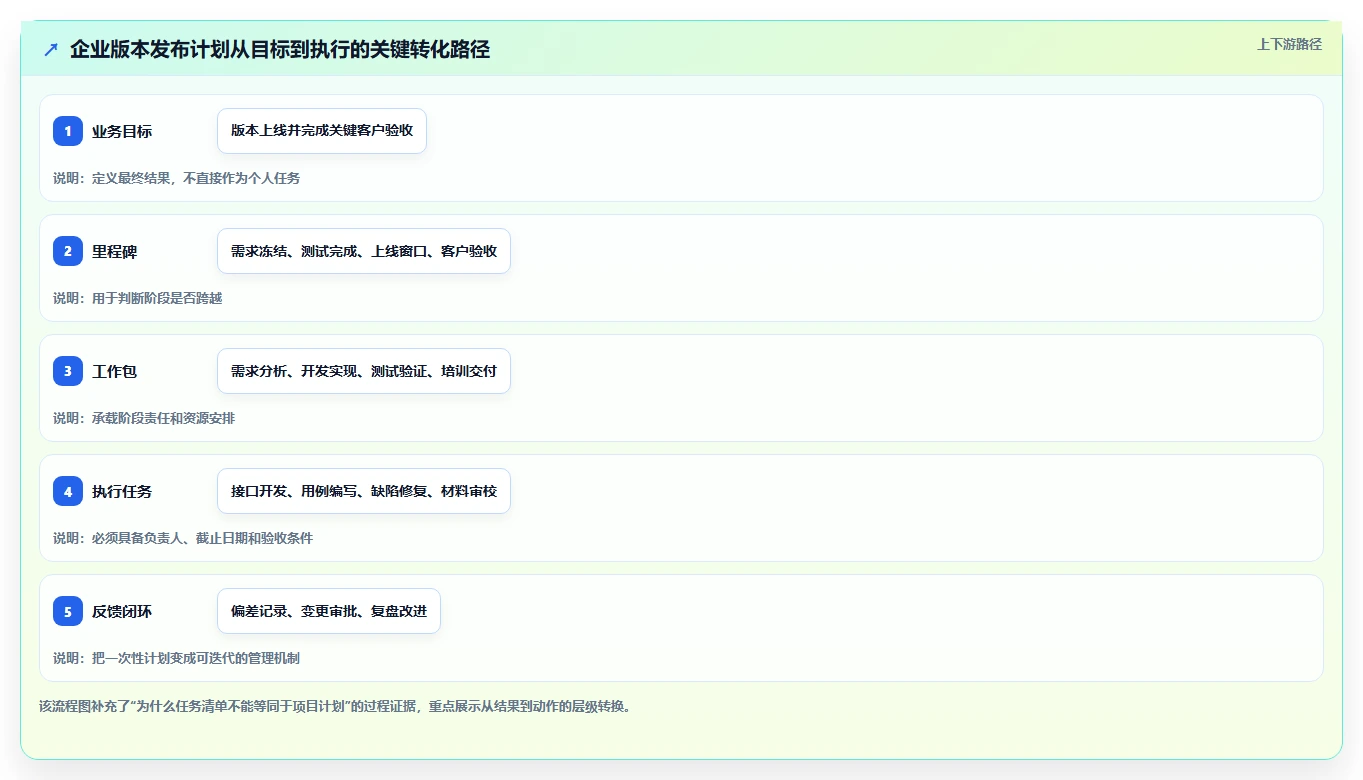Viewport: 1363px width, 780px height.
Task: Click the 业务目标 step label
Action: [x=122, y=132]
